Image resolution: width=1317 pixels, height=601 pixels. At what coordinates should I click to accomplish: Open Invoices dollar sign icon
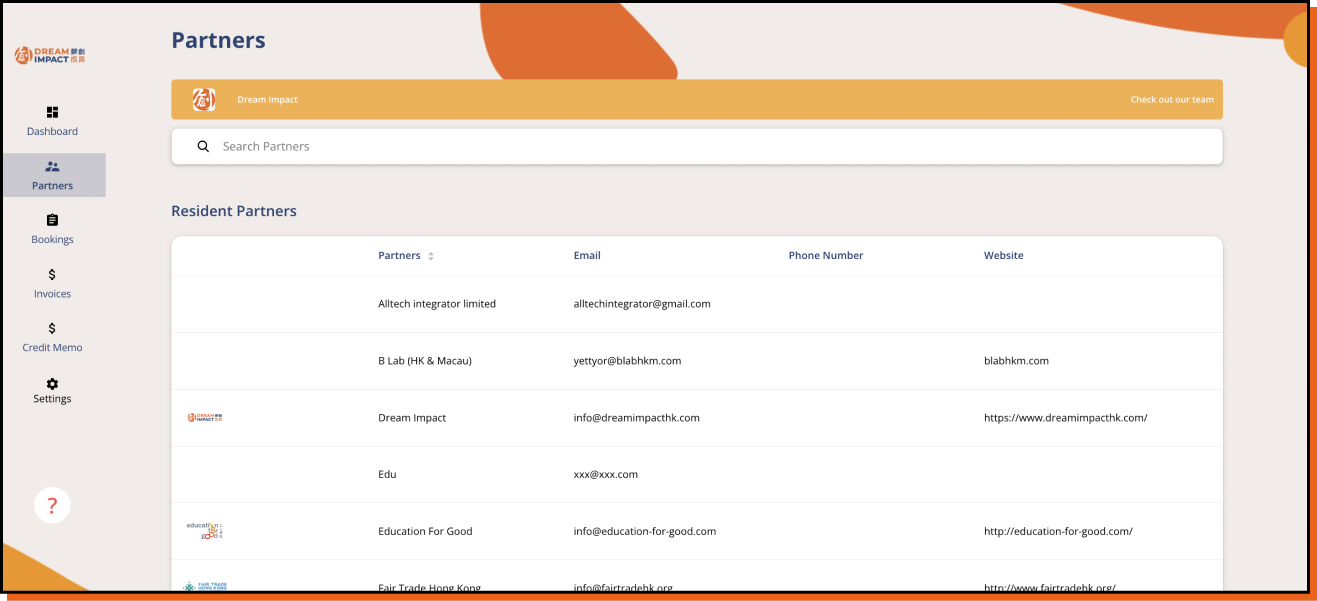tap(52, 274)
